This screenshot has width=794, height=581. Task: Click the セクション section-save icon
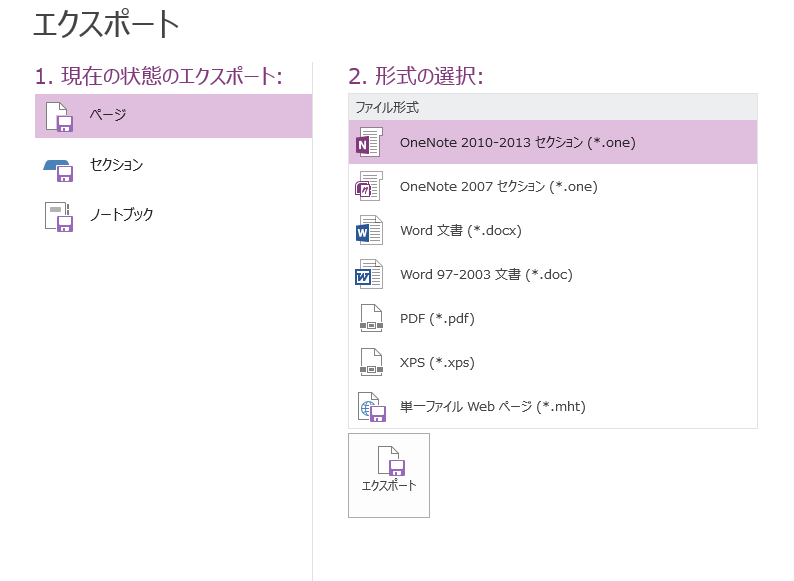pos(59,170)
